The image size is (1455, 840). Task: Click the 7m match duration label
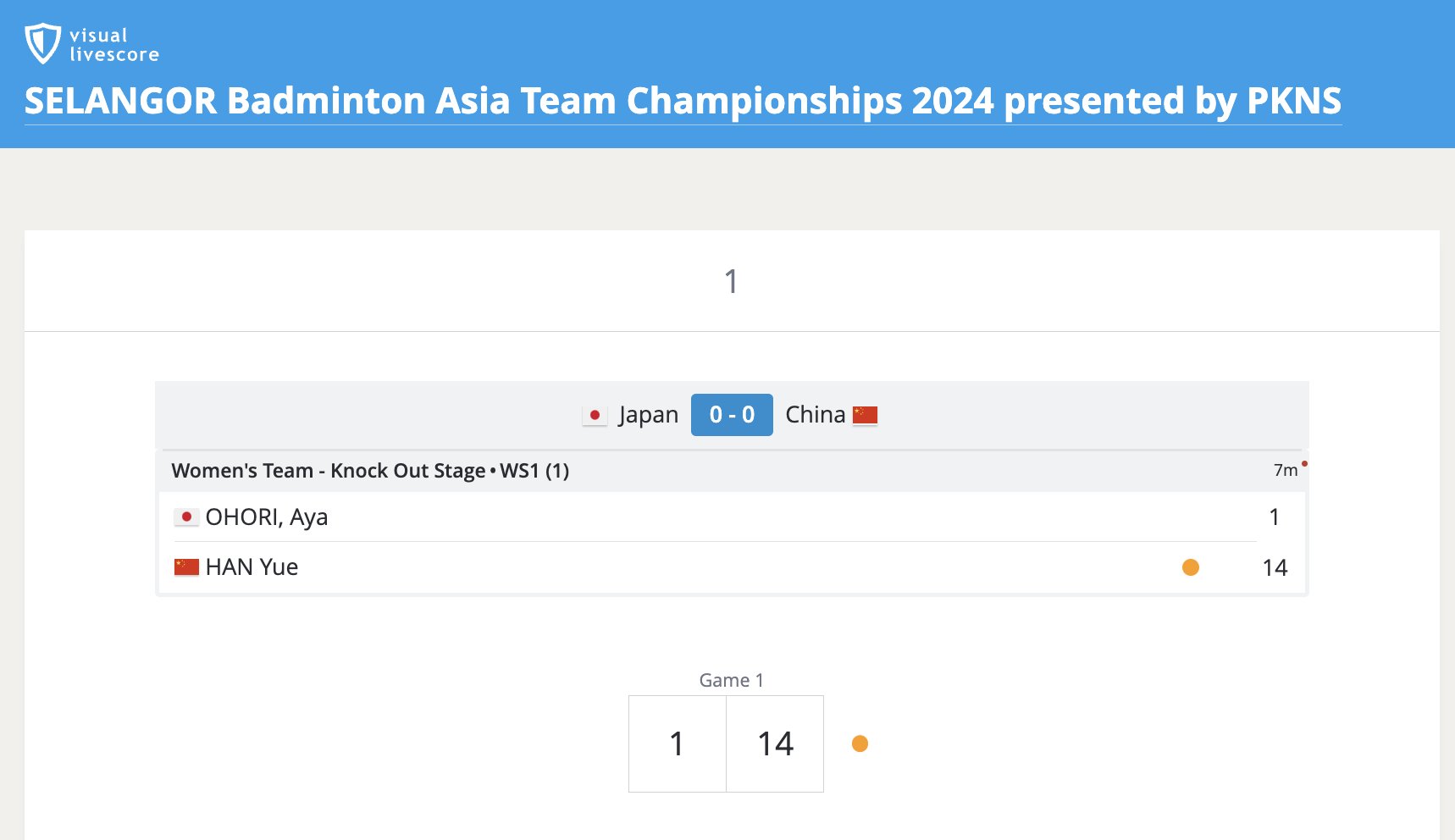click(x=1286, y=470)
